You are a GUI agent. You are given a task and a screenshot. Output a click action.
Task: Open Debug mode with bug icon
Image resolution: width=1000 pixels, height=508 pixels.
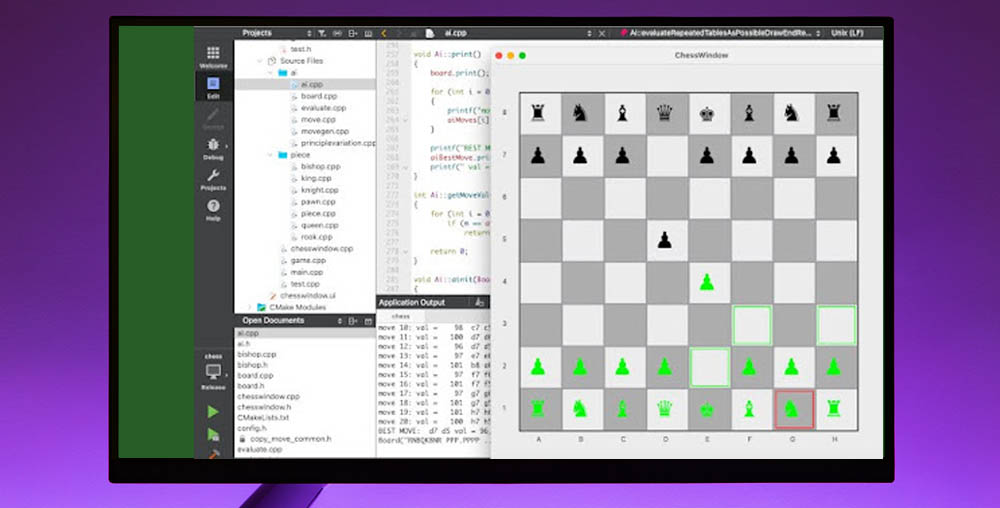pos(212,148)
